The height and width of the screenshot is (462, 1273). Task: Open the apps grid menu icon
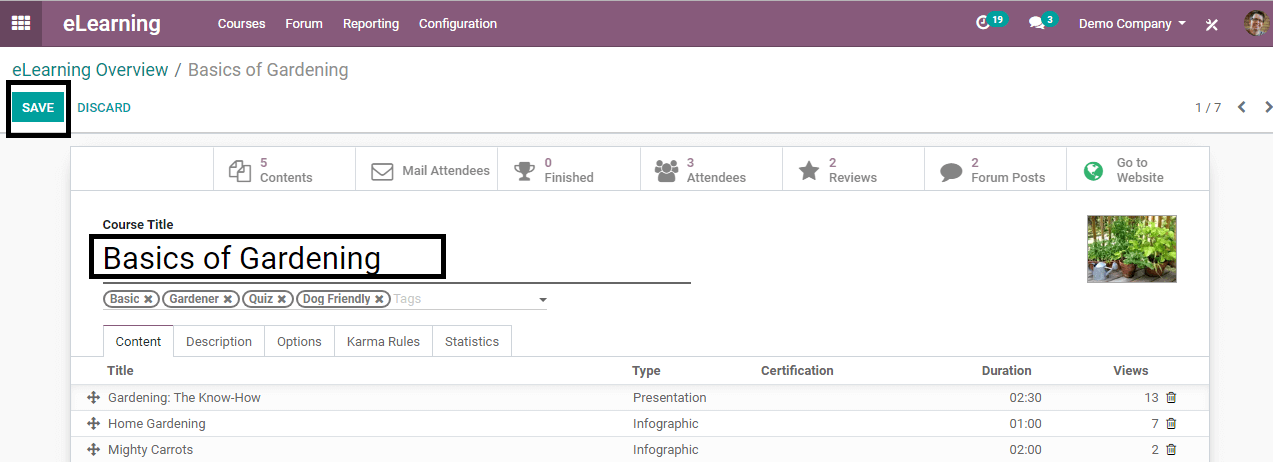pos(20,23)
